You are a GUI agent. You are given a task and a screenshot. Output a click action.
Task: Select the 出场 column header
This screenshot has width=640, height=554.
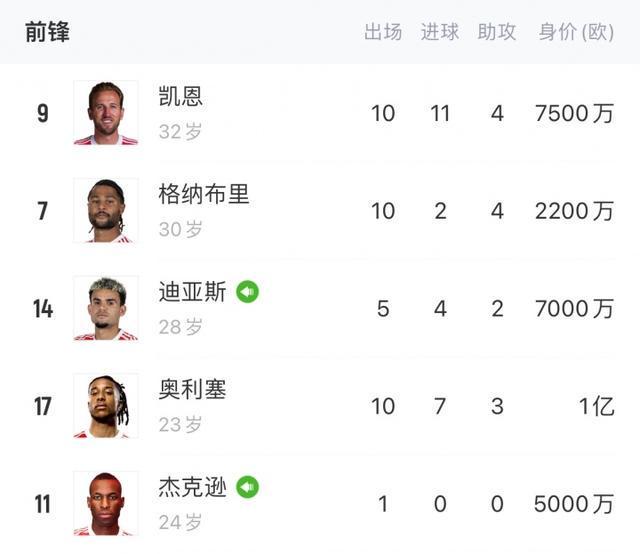[383, 32]
